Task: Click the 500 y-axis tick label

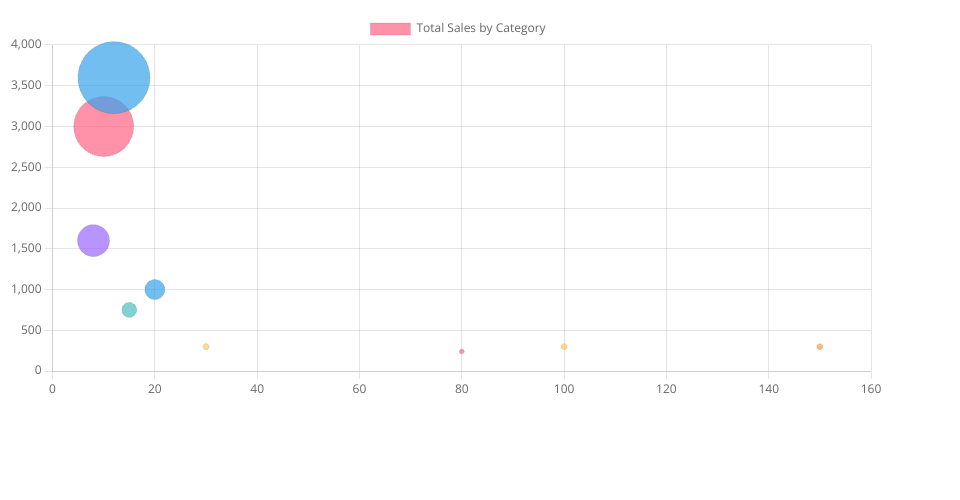Action: (32, 330)
